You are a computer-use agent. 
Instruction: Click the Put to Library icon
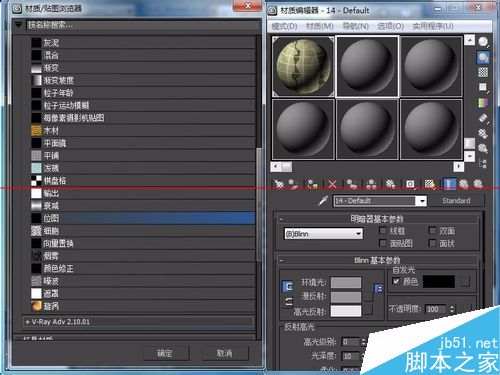click(x=390, y=184)
